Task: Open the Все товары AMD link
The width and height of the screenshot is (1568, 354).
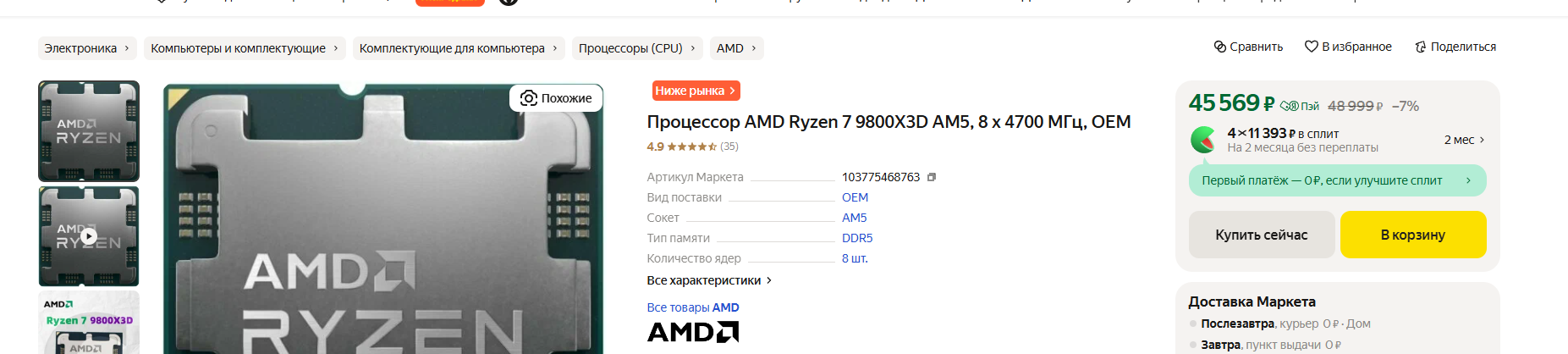Action: 693,307
